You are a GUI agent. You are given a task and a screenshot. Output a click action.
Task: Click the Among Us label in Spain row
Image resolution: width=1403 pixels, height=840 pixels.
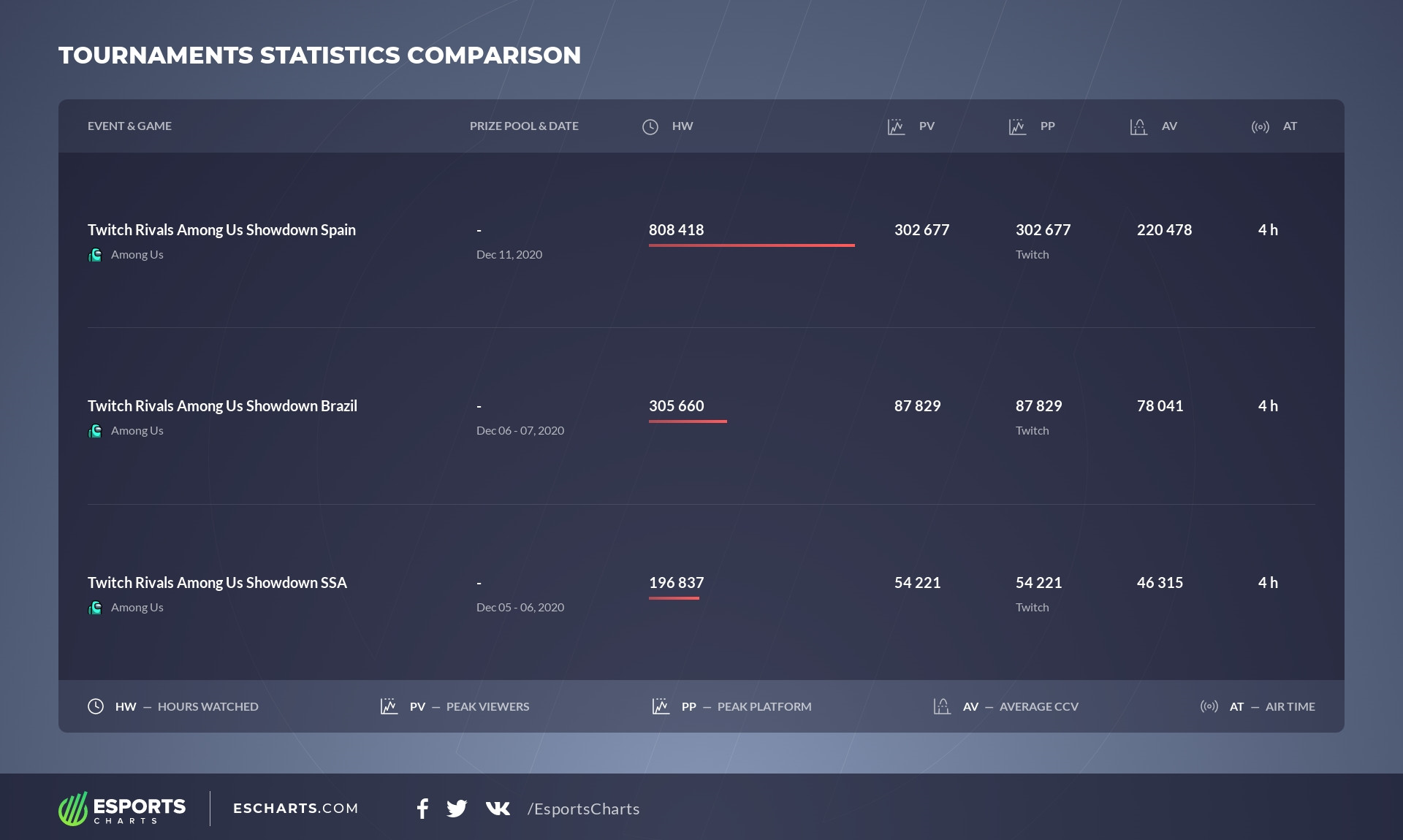137,255
